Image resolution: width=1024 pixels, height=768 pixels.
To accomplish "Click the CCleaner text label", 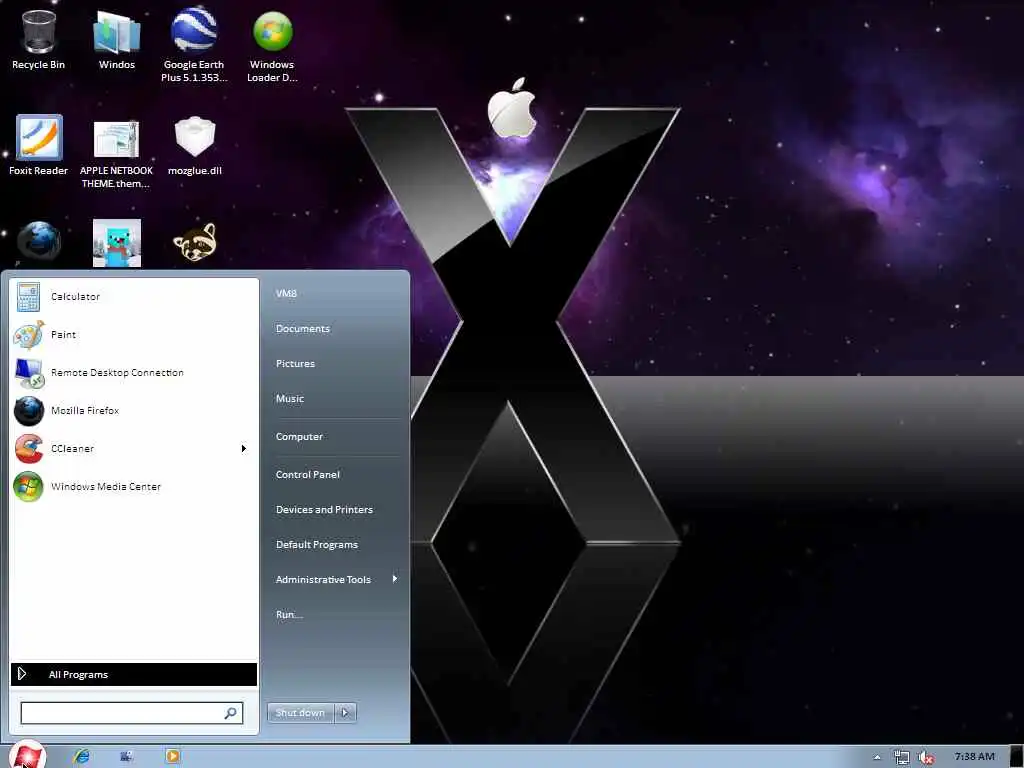I will [72, 449].
